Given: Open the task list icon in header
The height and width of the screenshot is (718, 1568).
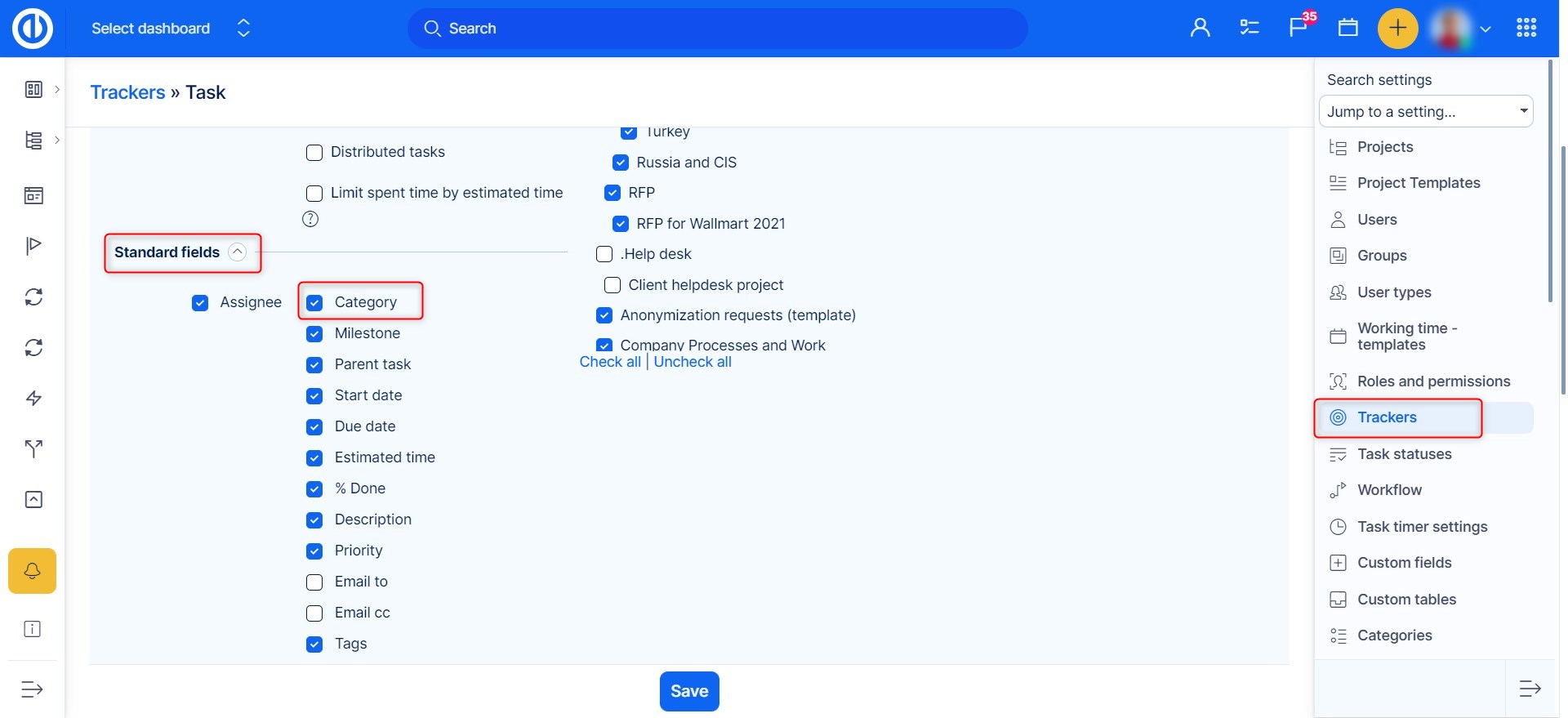Looking at the screenshot, I should click(x=1249, y=29).
